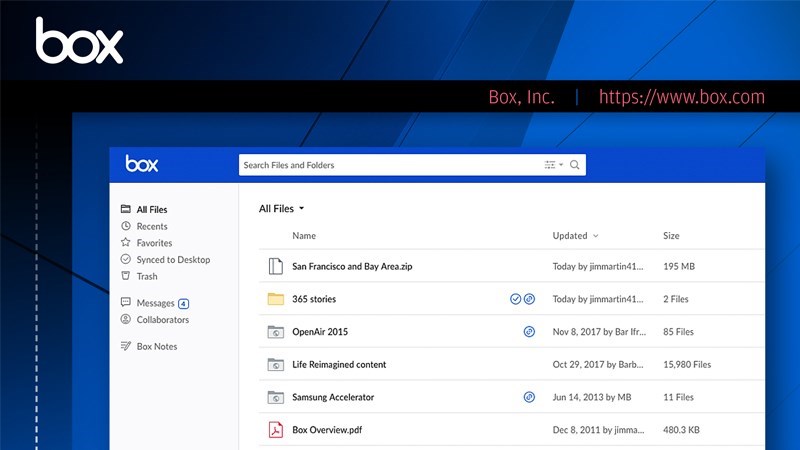Click 'Today by jimmartin41...' for the zip file
Viewport: 800px width, 450px height.
597,266
